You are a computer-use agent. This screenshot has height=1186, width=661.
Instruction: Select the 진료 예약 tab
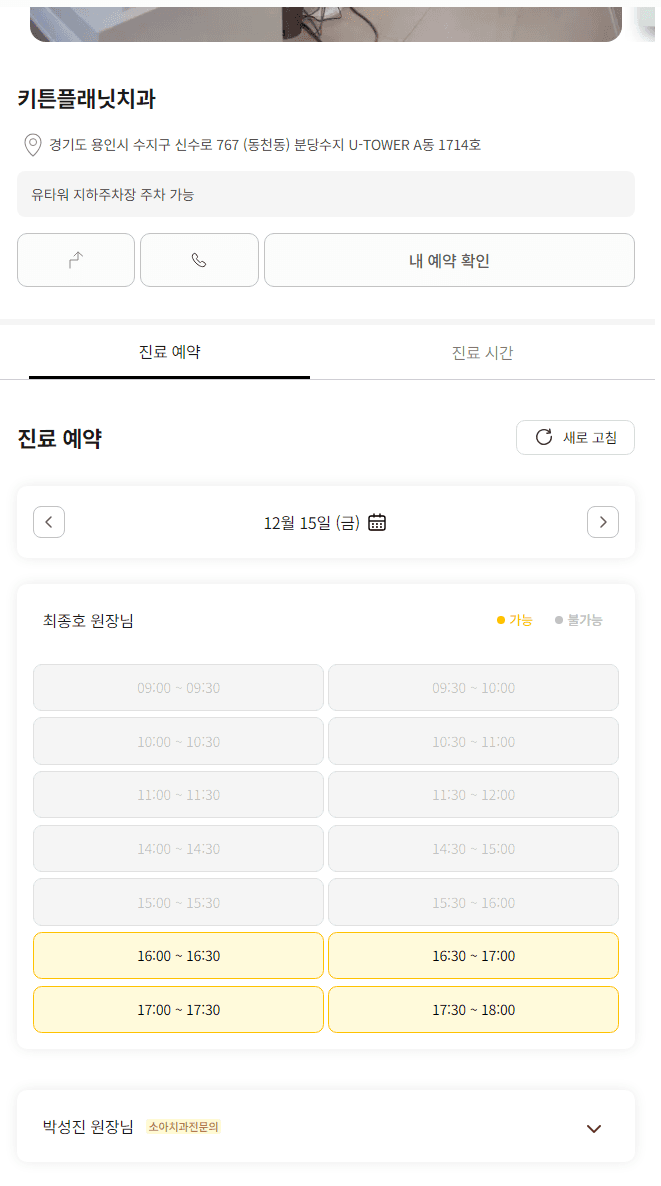click(x=169, y=352)
